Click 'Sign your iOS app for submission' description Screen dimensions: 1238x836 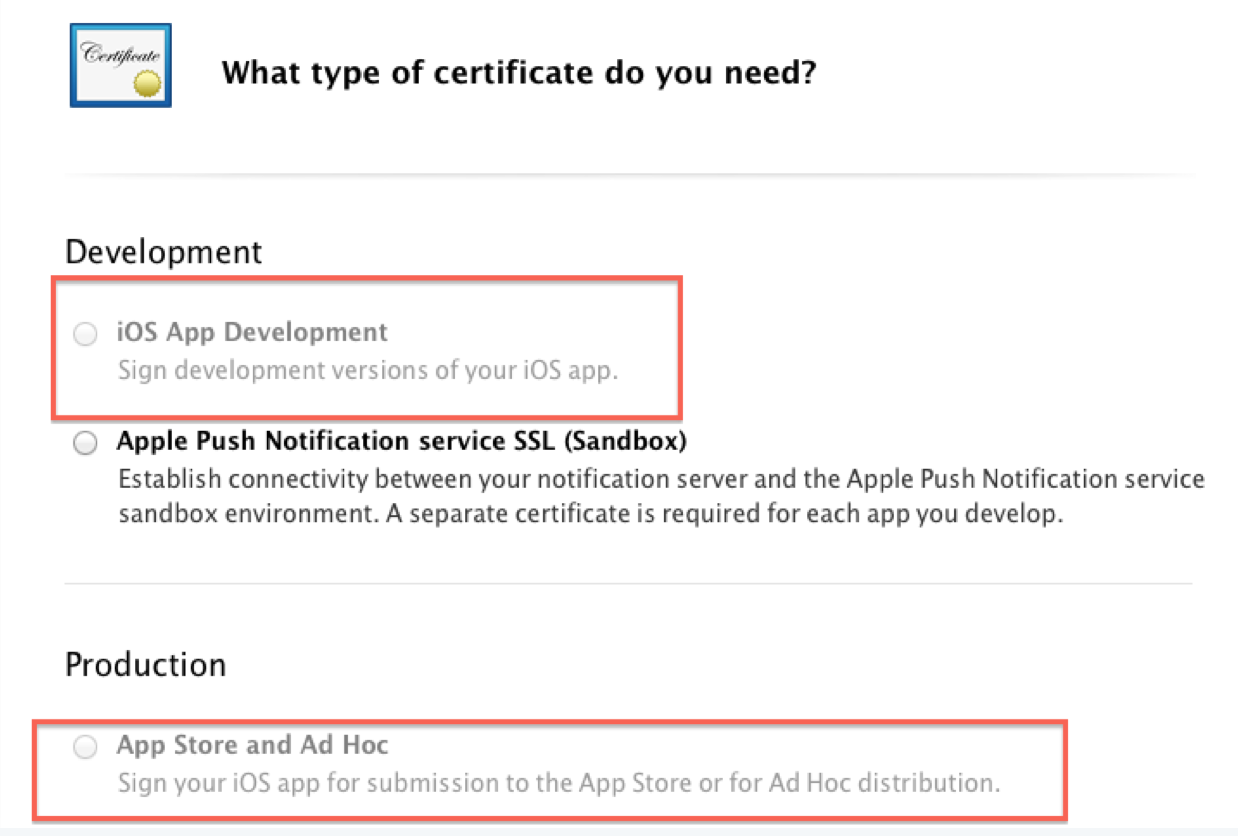pyautogui.click(x=559, y=782)
